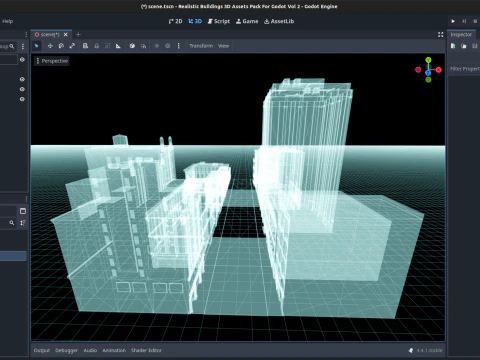Click the negative X axis gizmo circle
480x360 pixels.
click(418, 70)
